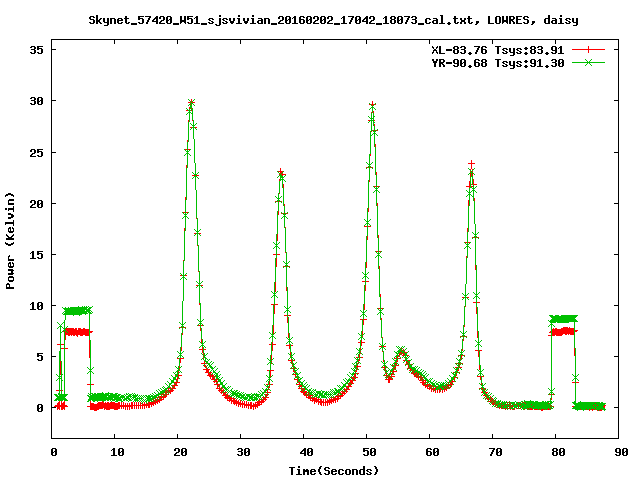Click the x-axis tick label 10

117,452
